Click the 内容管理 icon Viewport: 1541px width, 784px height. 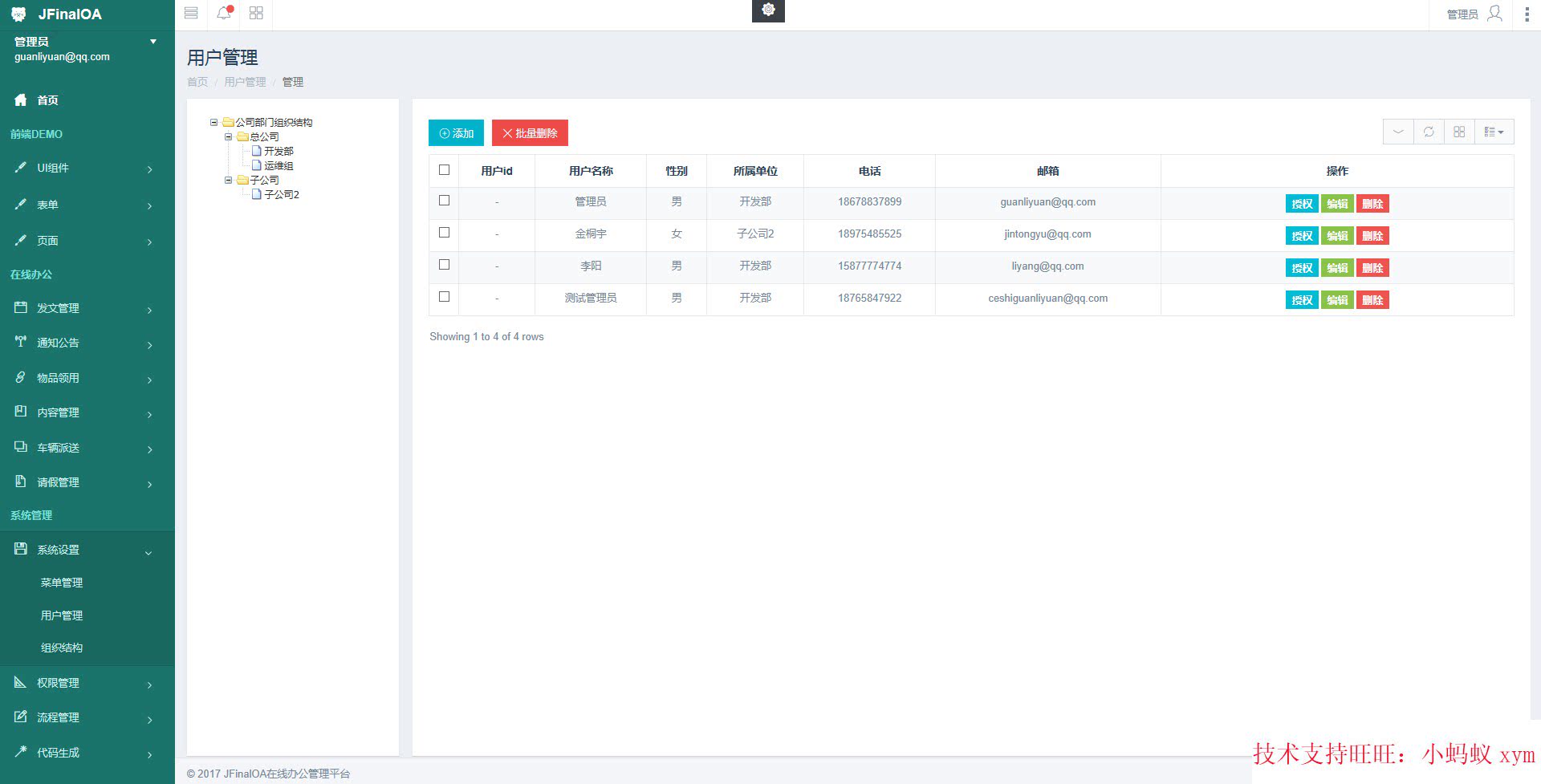pyautogui.click(x=21, y=412)
